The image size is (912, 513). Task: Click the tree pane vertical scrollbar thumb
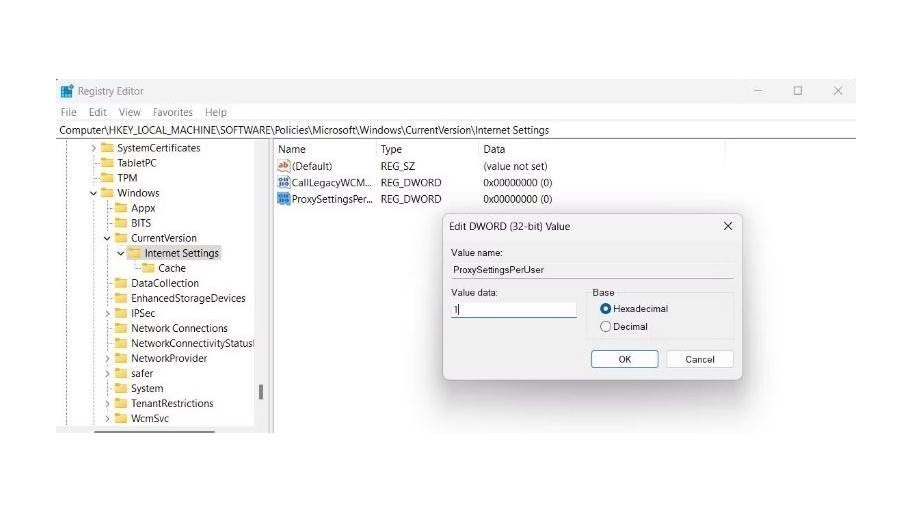pos(261,392)
